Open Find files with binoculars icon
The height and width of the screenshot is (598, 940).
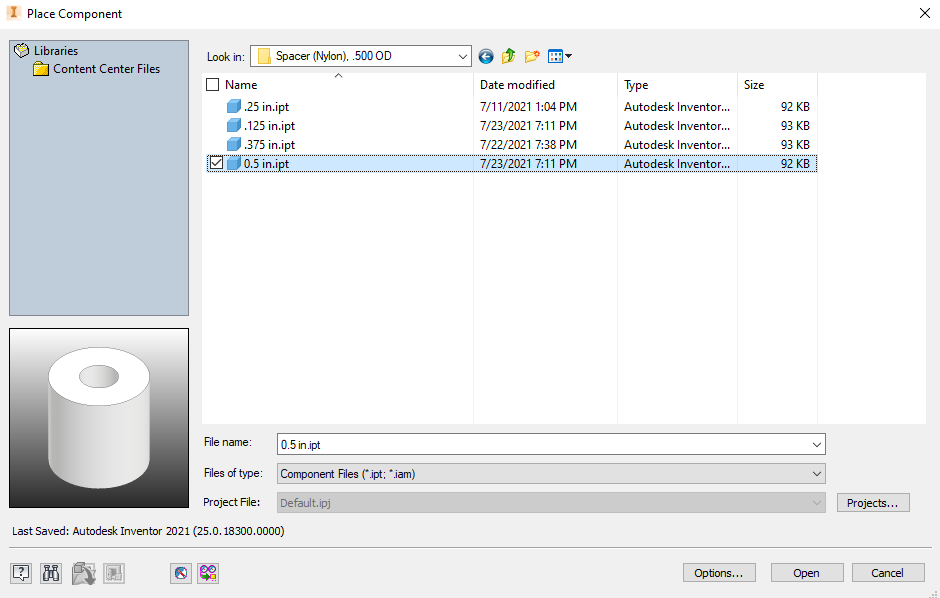pos(51,573)
